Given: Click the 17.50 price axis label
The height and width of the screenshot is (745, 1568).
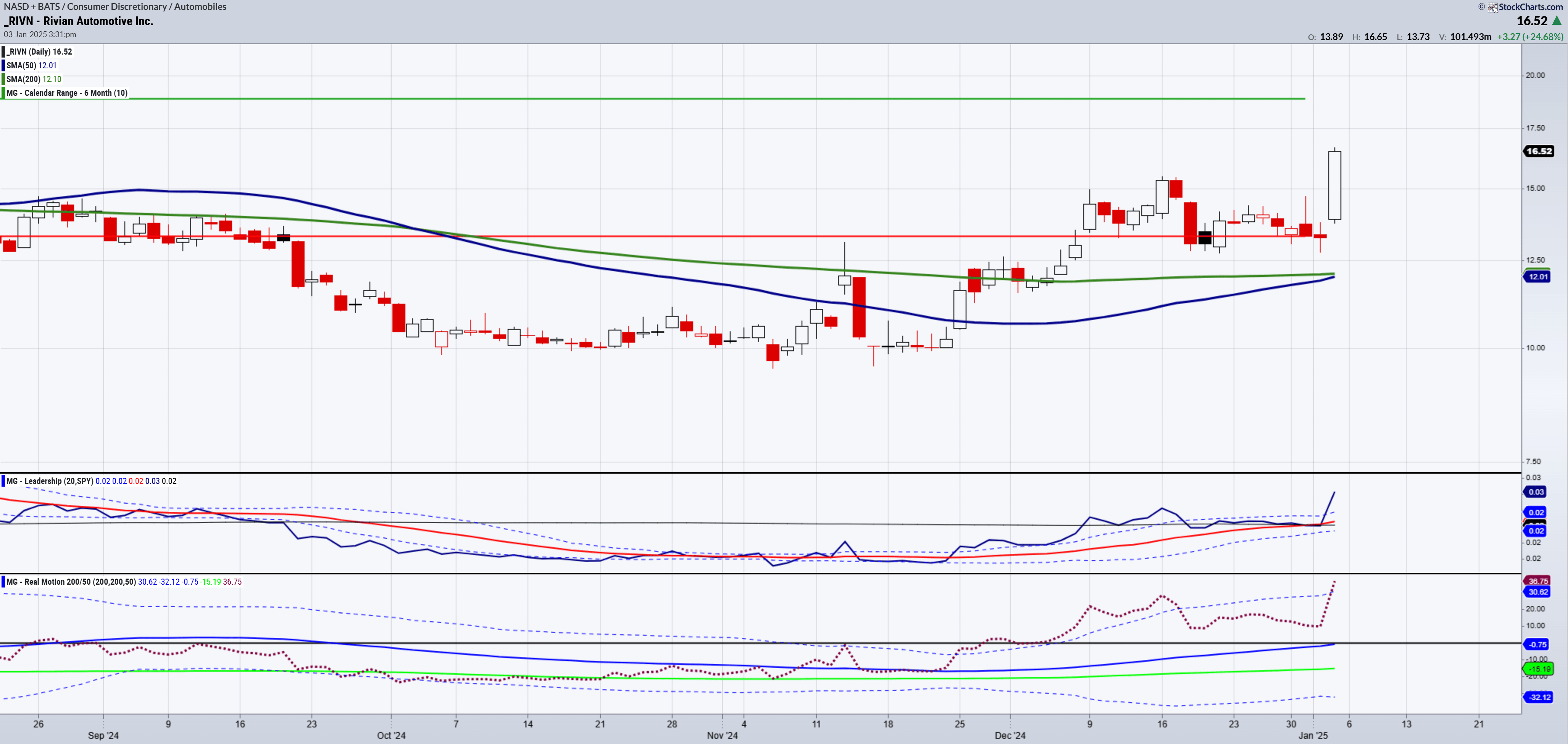Looking at the screenshot, I should point(1535,128).
